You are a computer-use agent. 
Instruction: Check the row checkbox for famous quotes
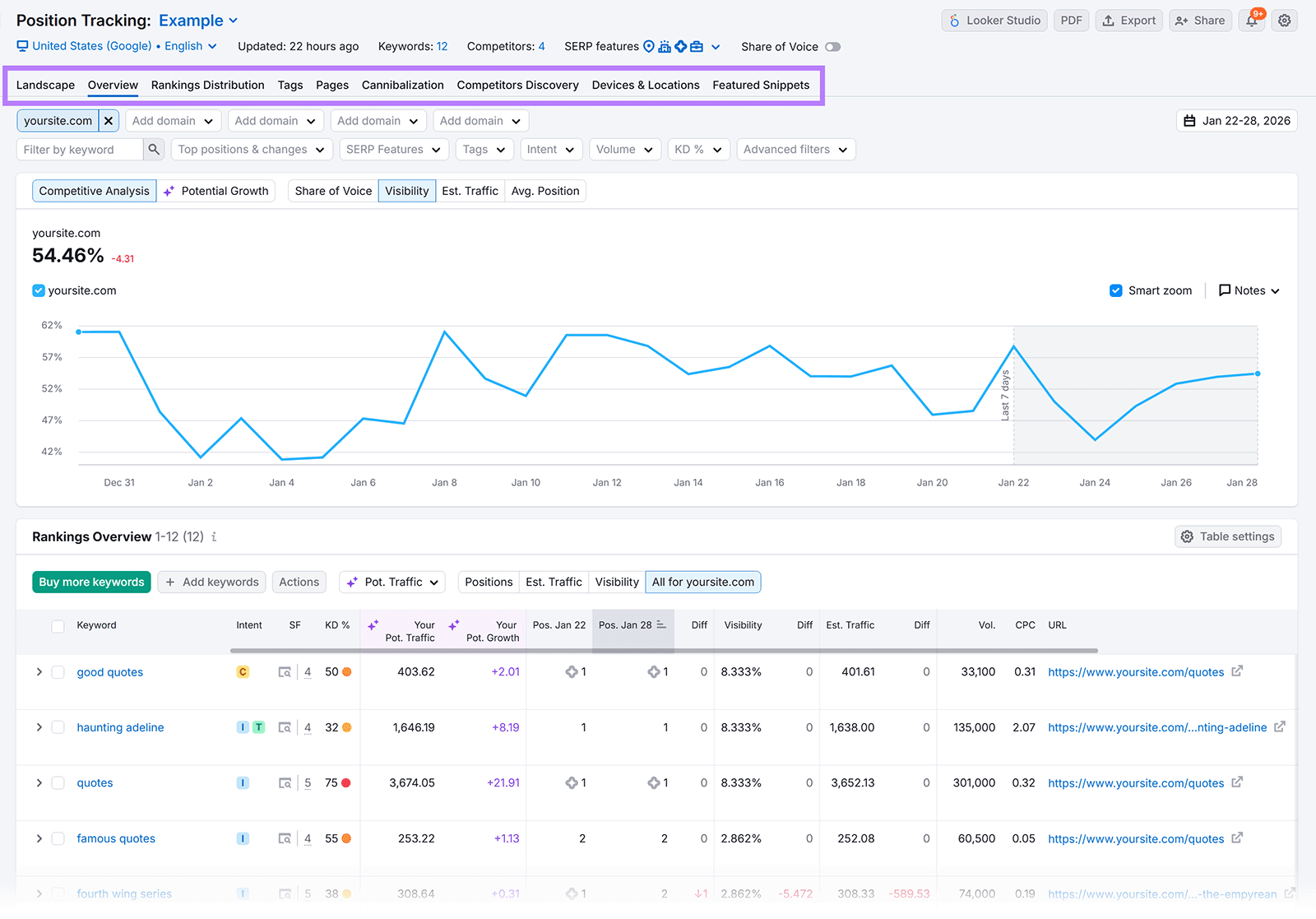click(58, 838)
